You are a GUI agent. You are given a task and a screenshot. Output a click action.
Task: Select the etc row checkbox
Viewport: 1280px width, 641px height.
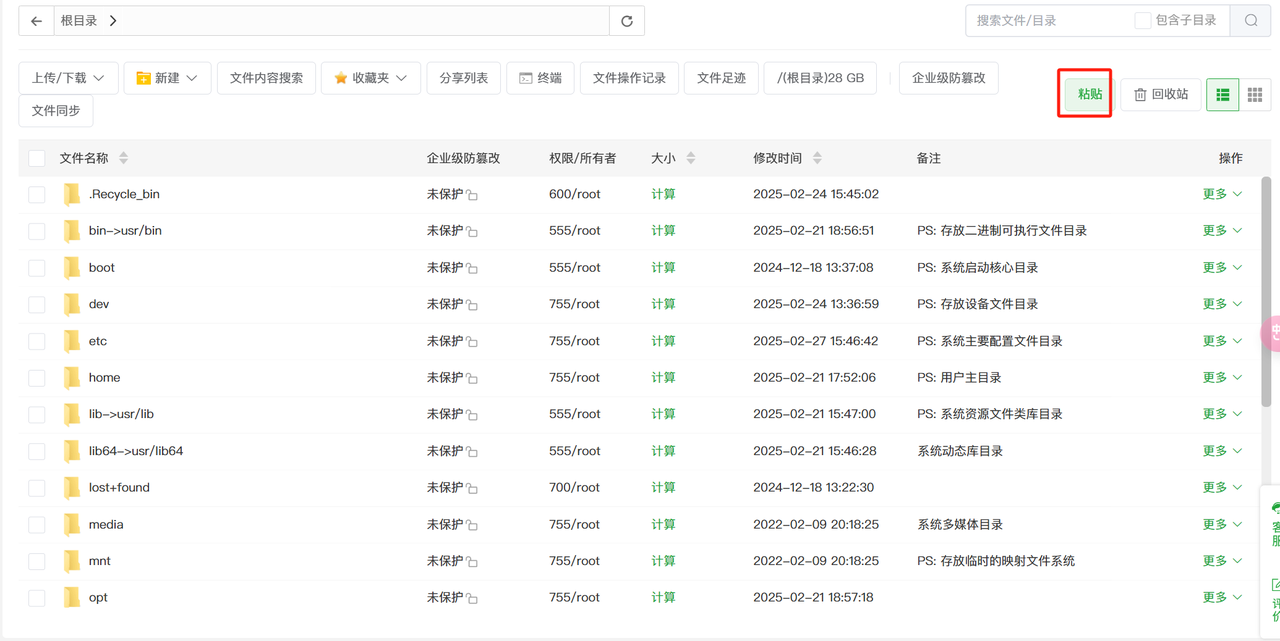37,341
